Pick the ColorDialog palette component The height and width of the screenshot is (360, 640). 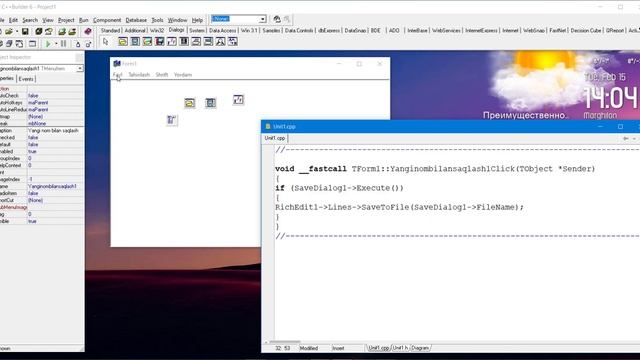184,42
